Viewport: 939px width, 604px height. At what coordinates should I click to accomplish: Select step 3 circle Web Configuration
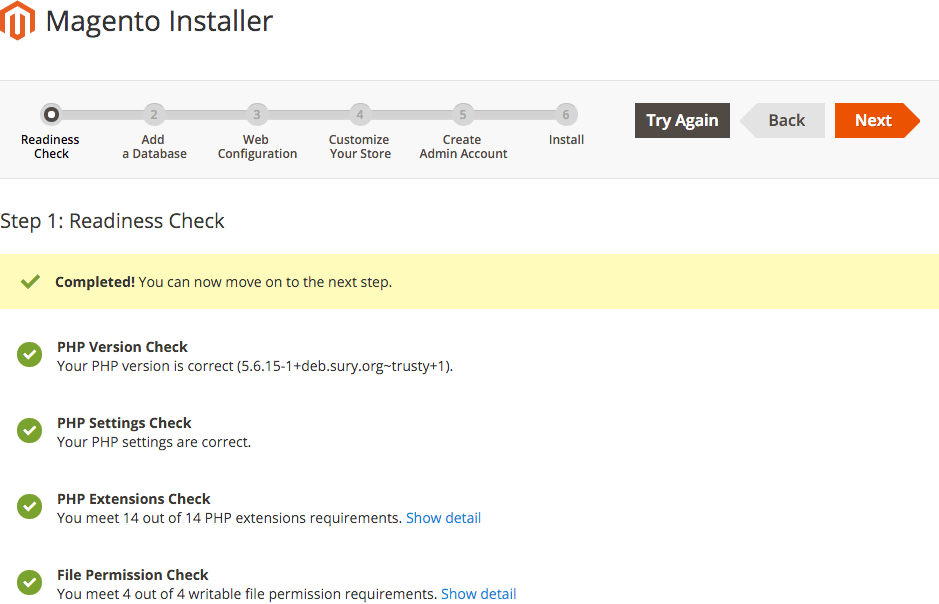pyautogui.click(x=257, y=114)
